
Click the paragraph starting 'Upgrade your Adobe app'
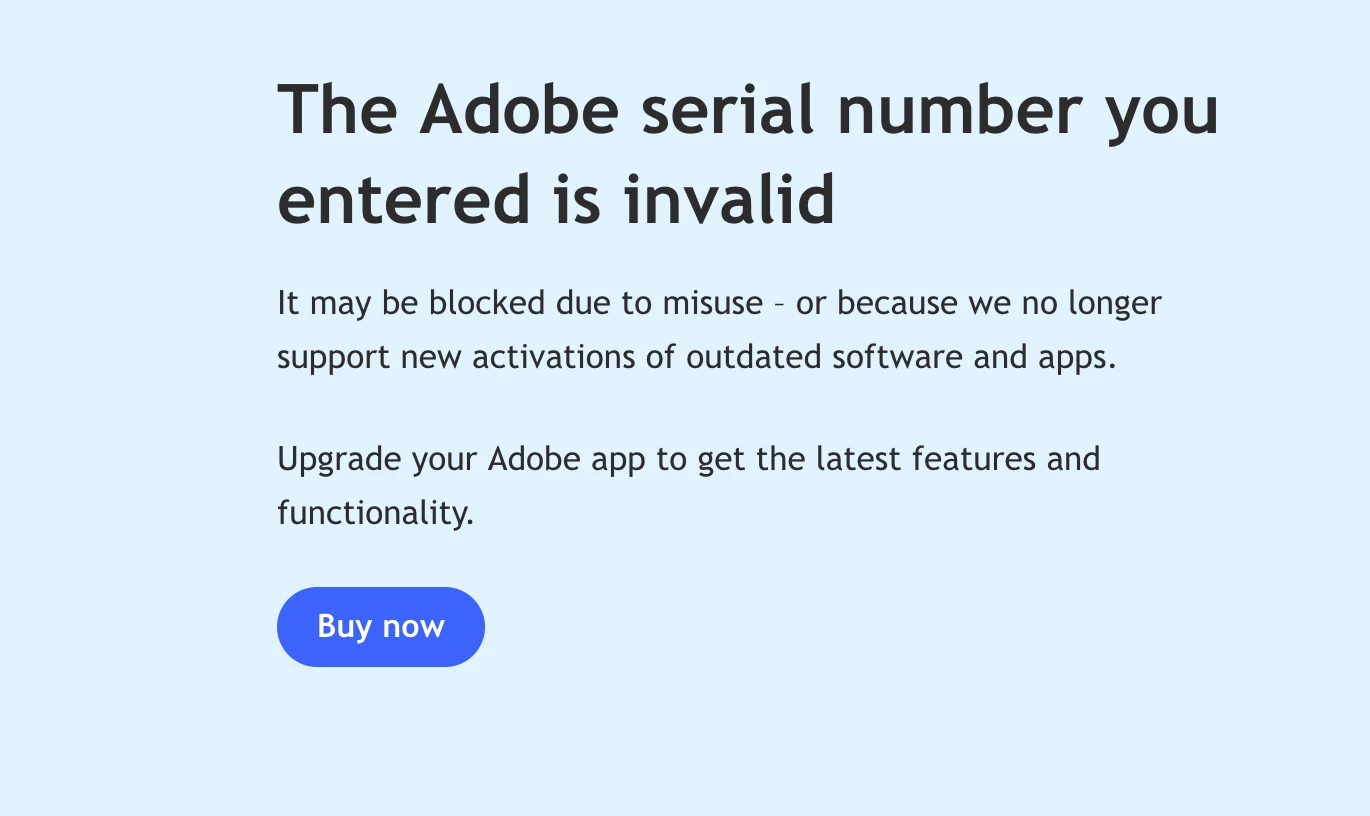688,486
